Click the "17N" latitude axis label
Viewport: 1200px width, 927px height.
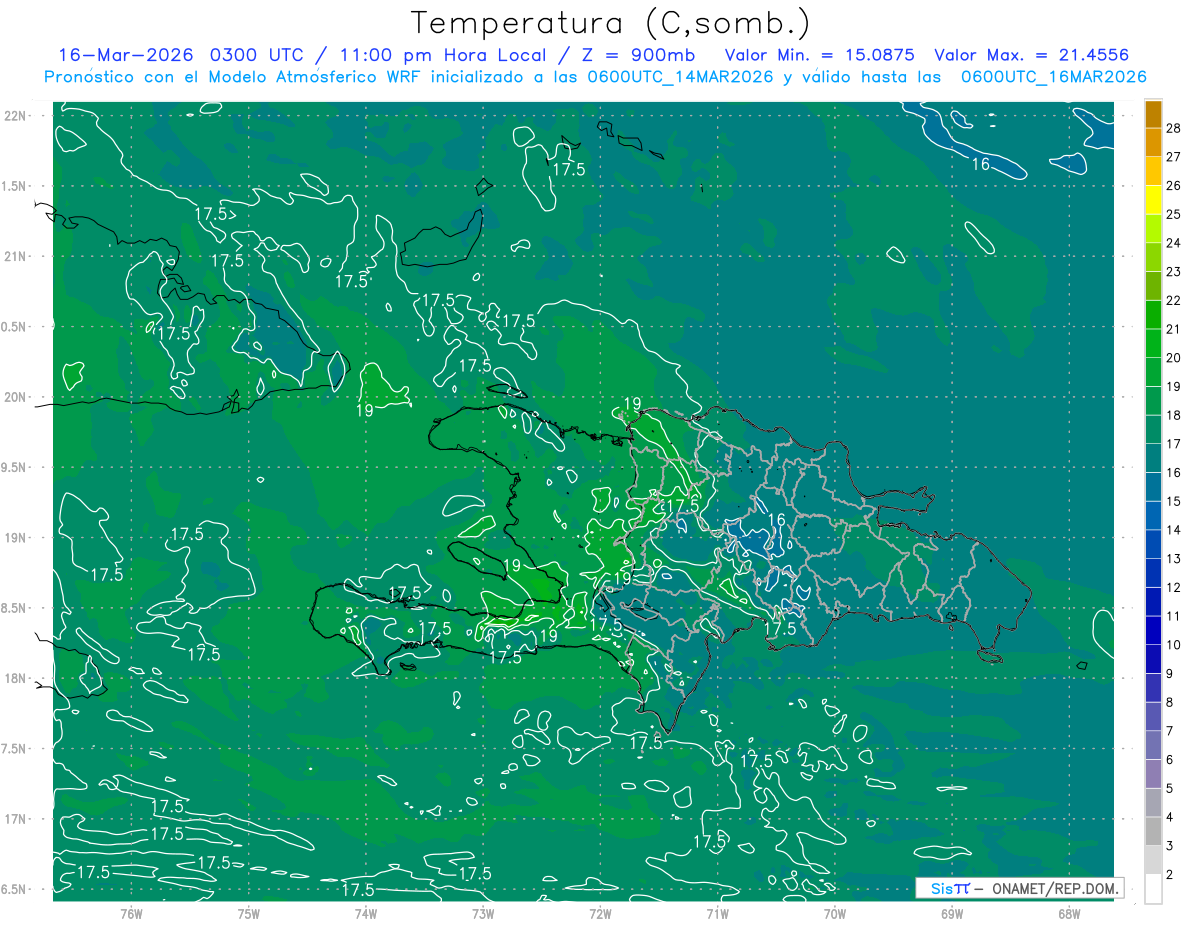coord(16,819)
